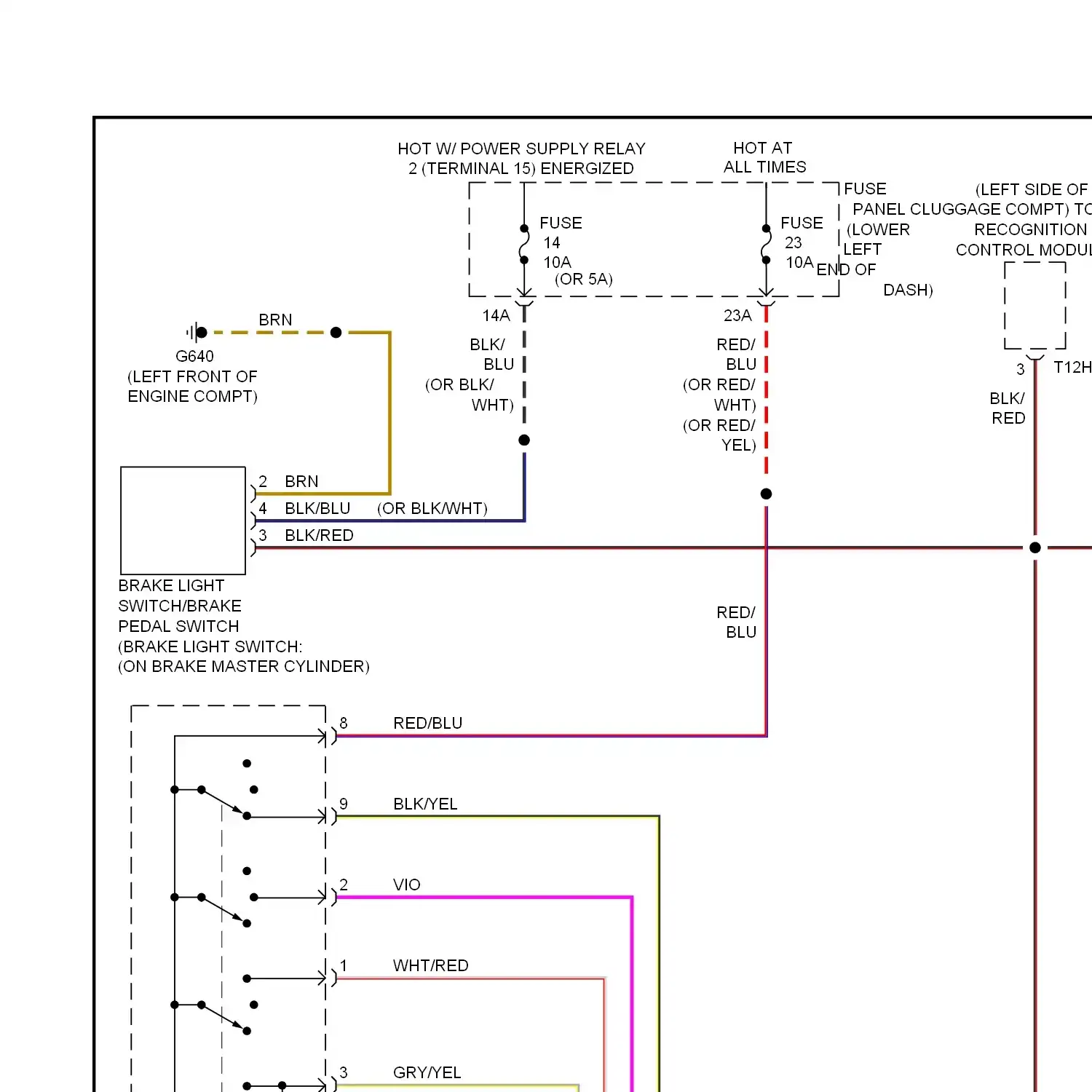This screenshot has width=1092, height=1092.
Task: Click pin 1 WHT/RED connector label
Action: 404,965
